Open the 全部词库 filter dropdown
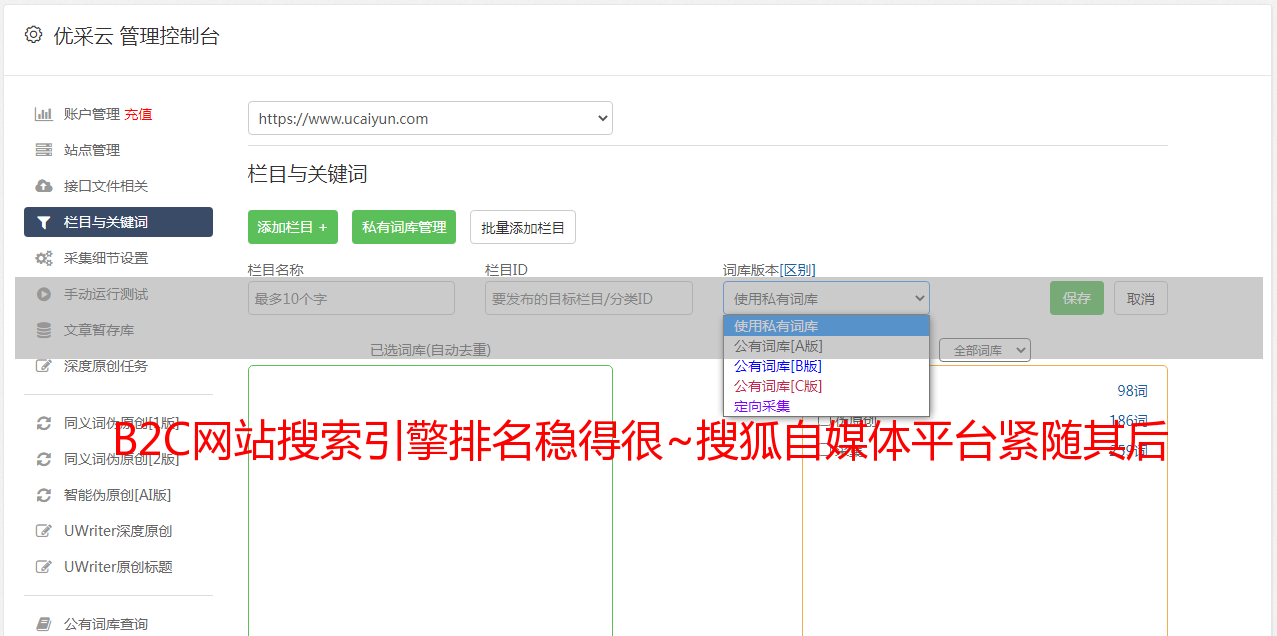1277x636 pixels. click(985, 350)
